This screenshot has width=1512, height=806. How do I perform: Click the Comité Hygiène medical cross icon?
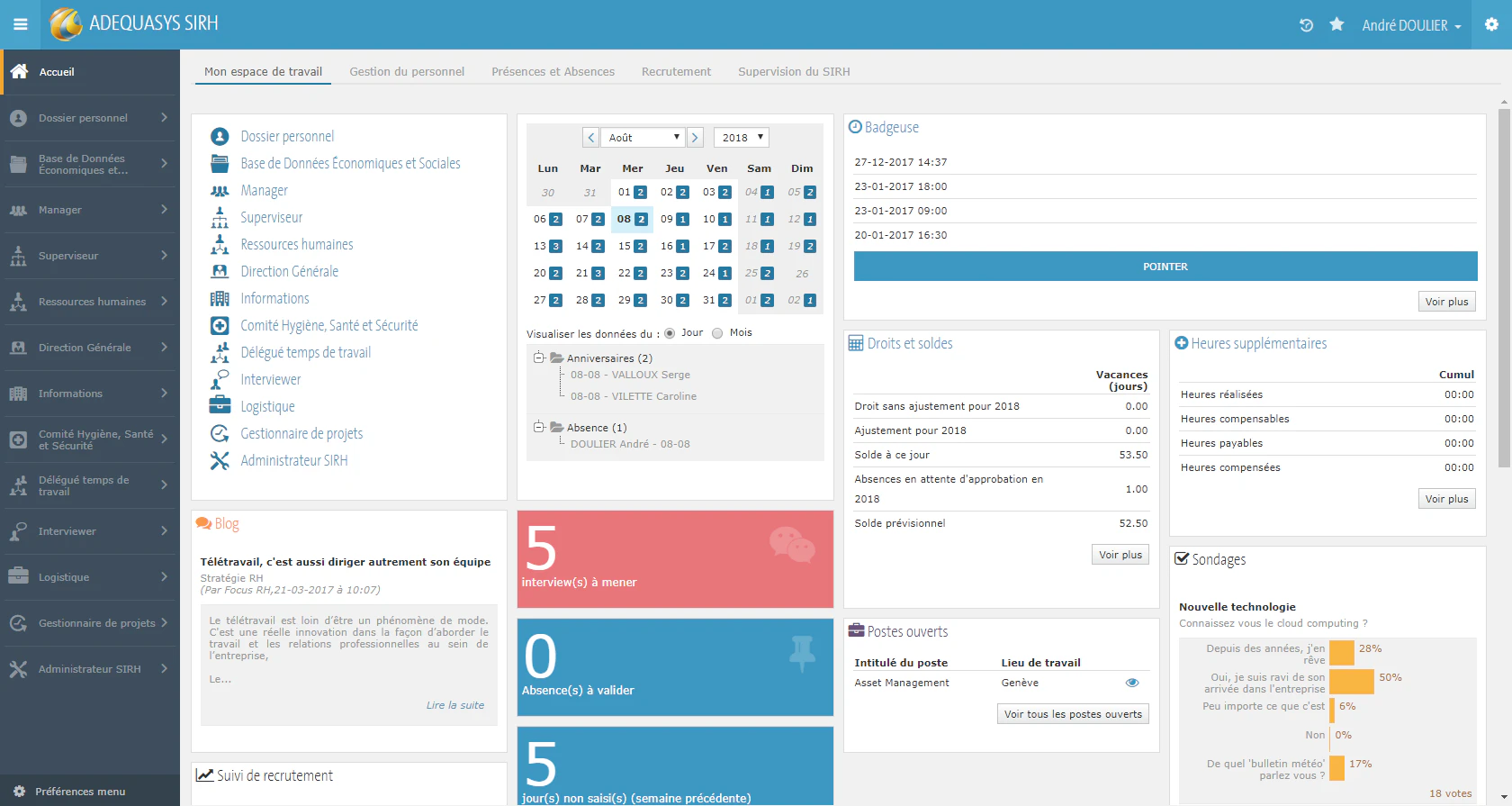click(220, 325)
